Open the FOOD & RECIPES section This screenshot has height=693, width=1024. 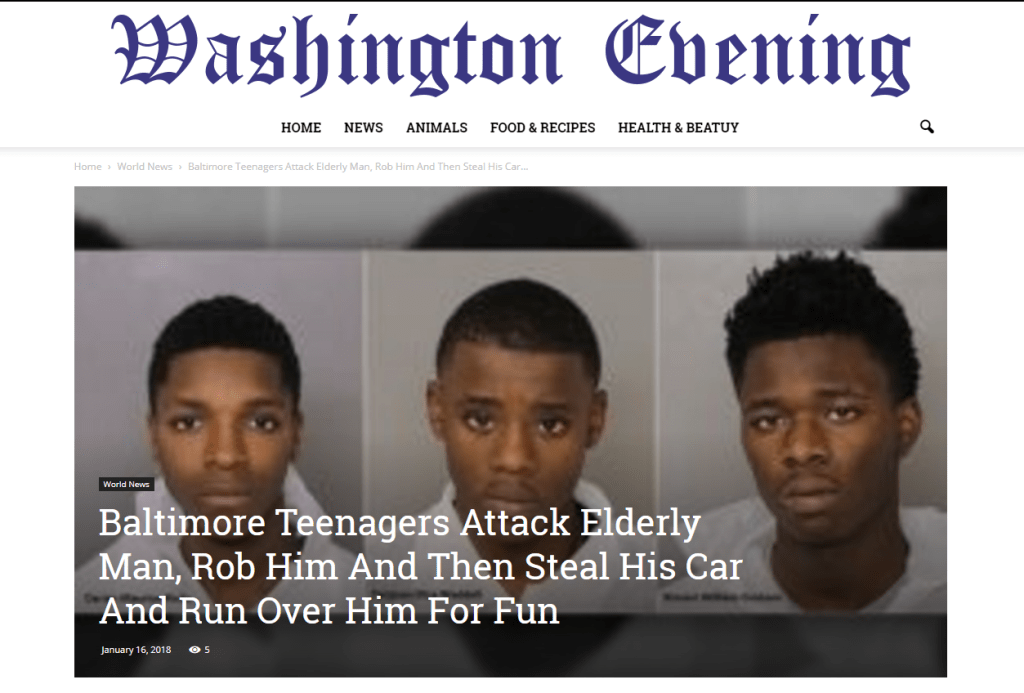click(x=543, y=127)
